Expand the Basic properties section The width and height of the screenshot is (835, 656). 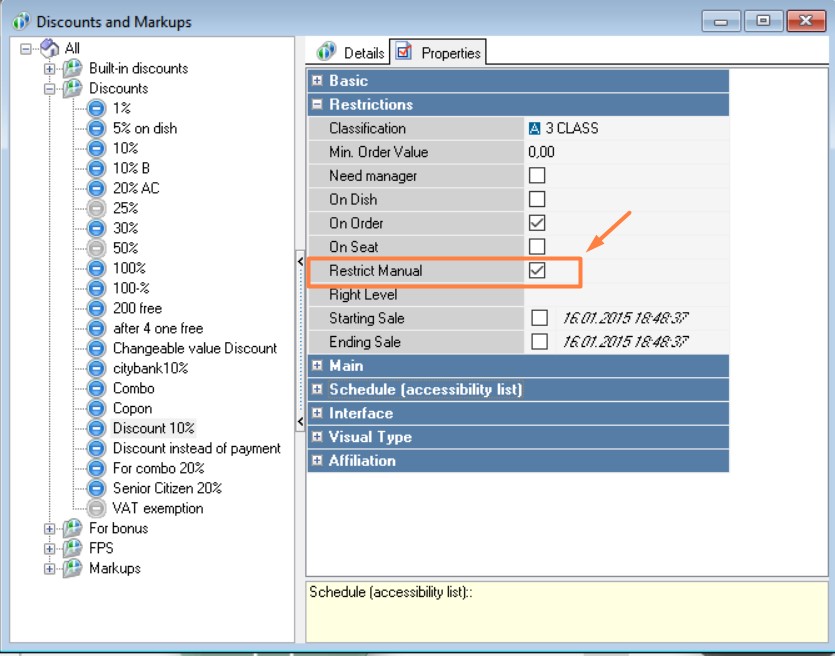coord(317,81)
